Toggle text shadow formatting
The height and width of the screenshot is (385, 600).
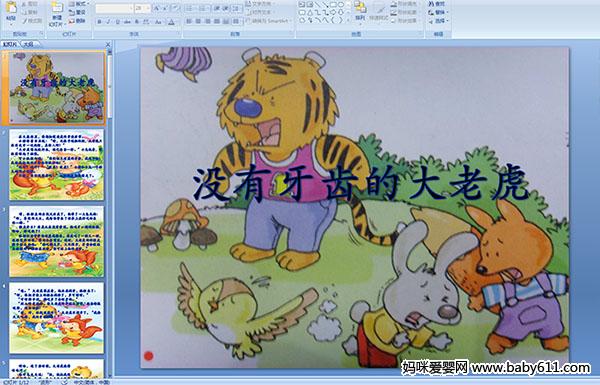[x=137, y=22]
